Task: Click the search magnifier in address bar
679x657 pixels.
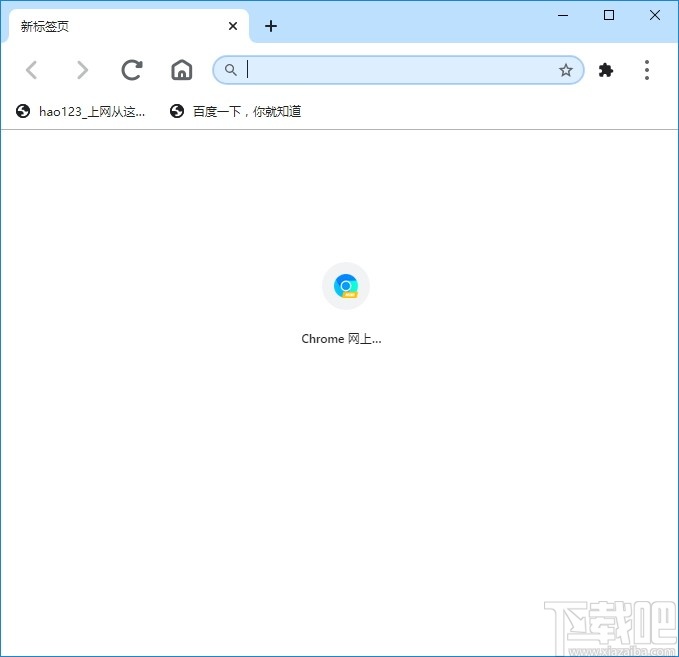Action: tap(231, 70)
